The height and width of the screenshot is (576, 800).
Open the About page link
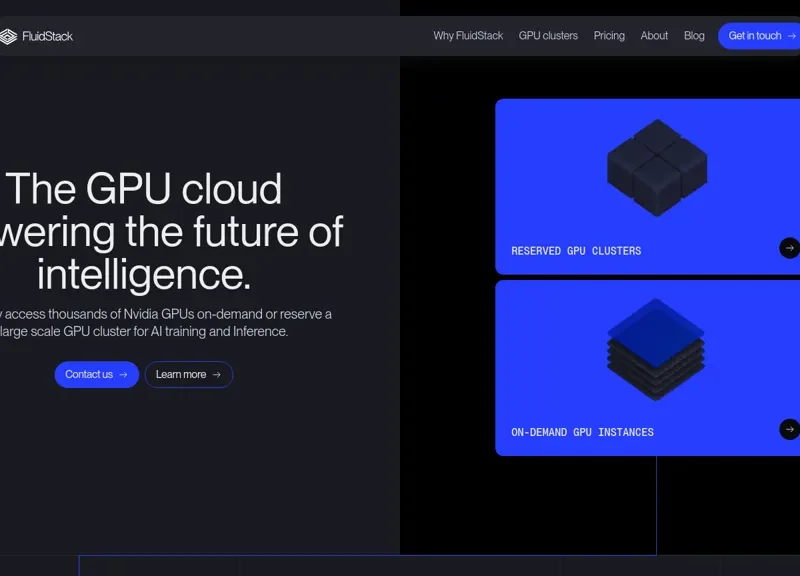(x=654, y=35)
